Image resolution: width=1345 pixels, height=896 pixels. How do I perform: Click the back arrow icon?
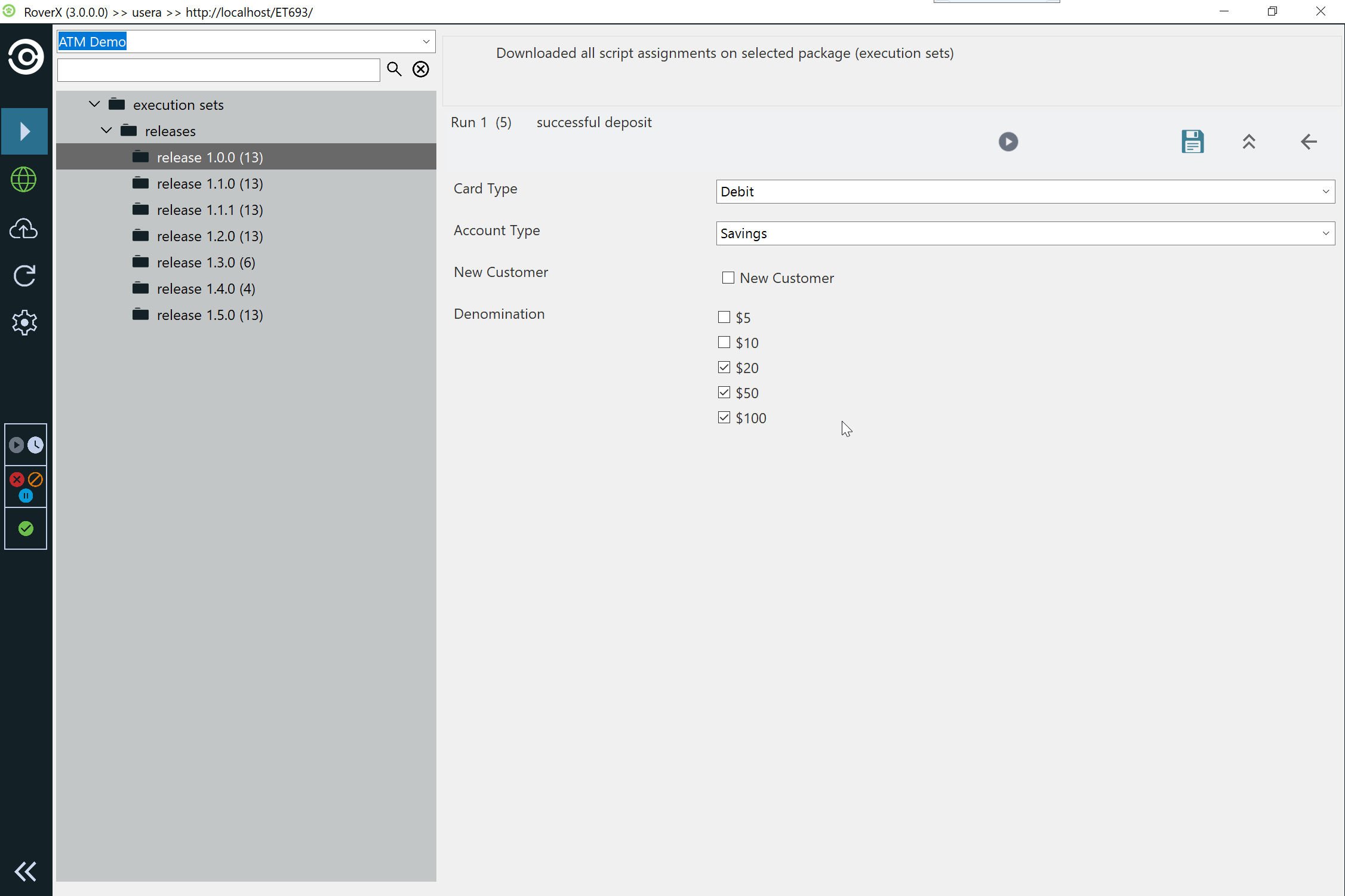click(1308, 141)
